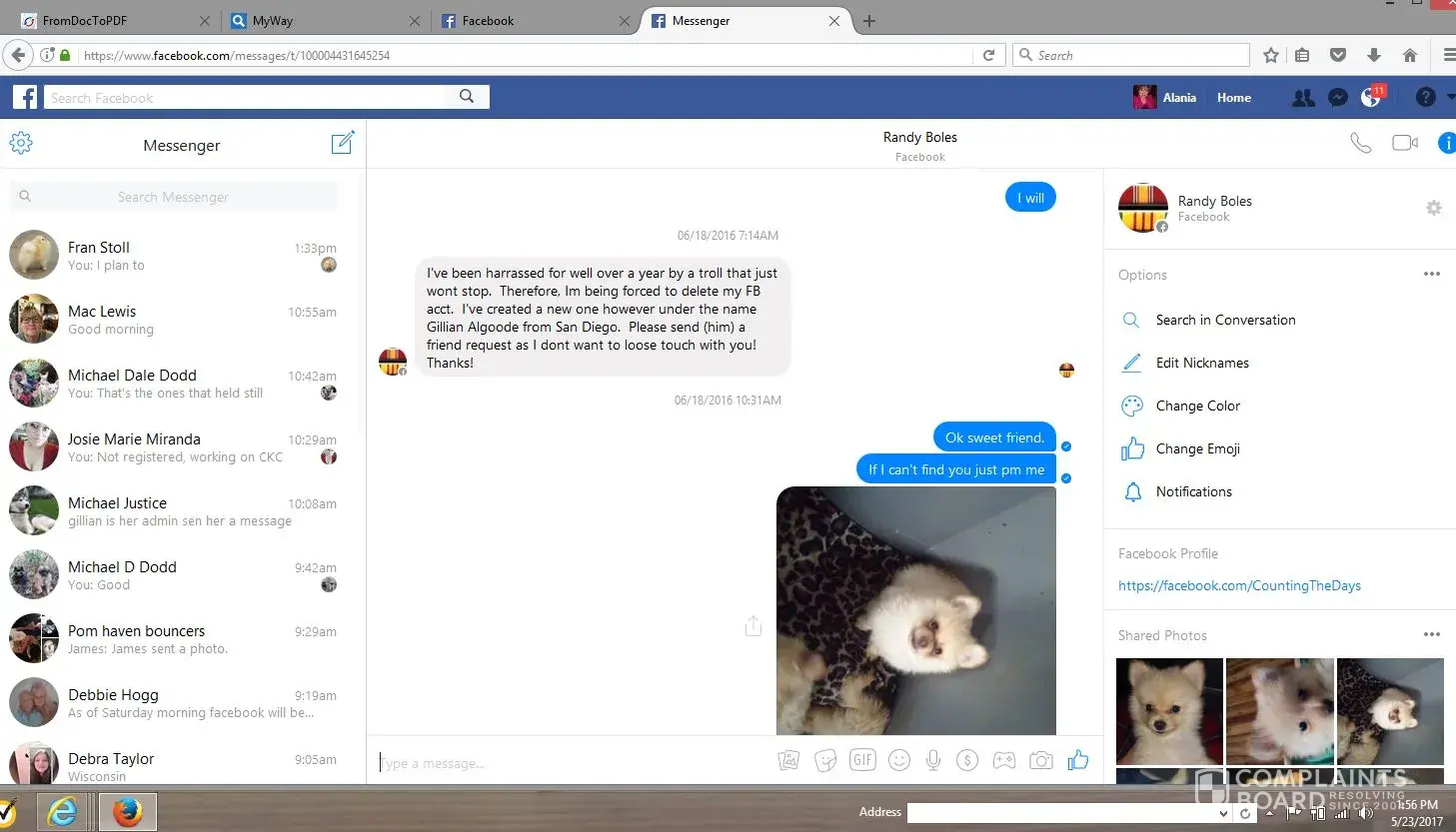
Task: Open the browser downloads arrow
Action: [x=1374, y=55]
